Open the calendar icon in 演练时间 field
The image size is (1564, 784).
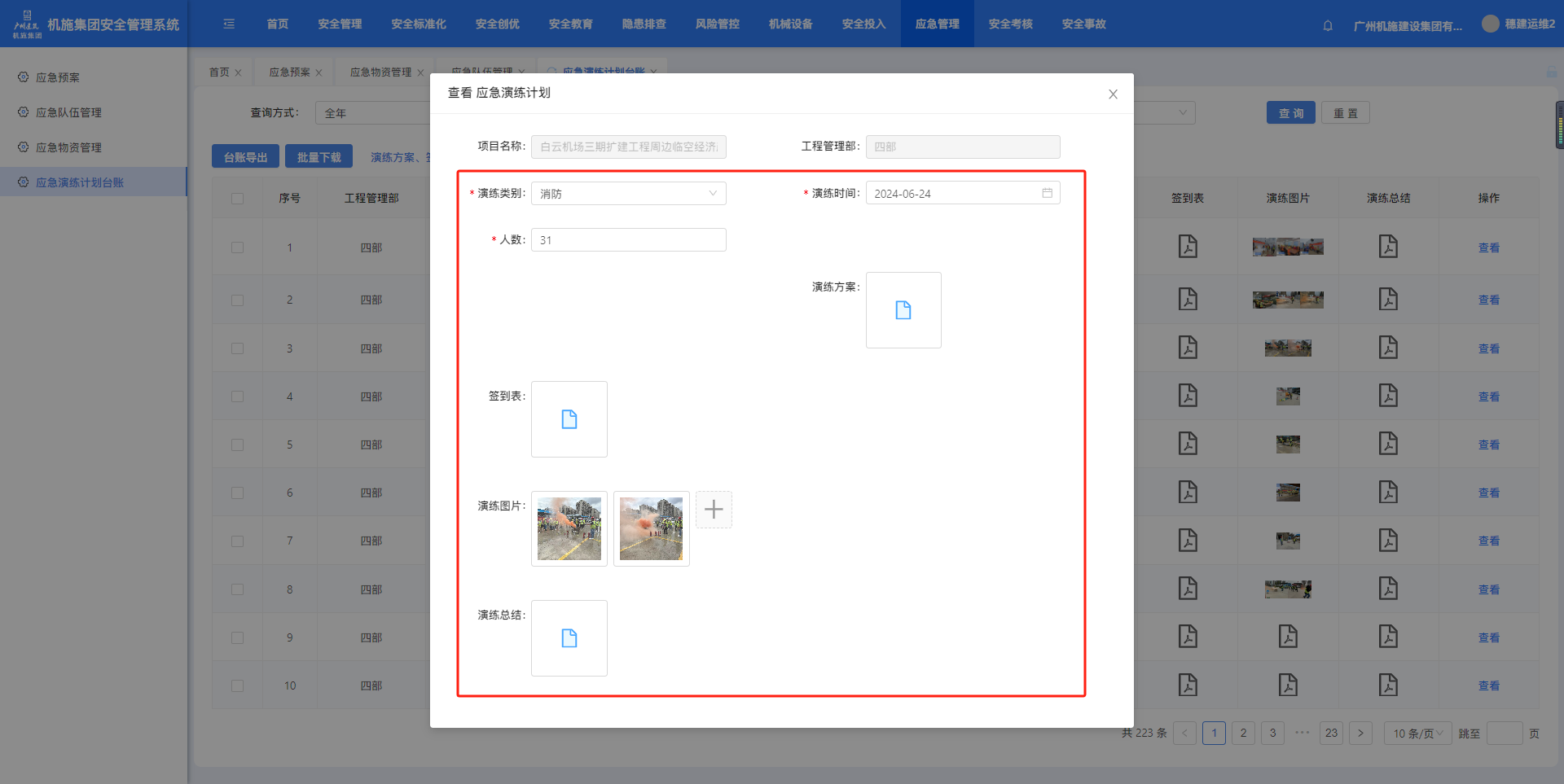[1047, 193]
